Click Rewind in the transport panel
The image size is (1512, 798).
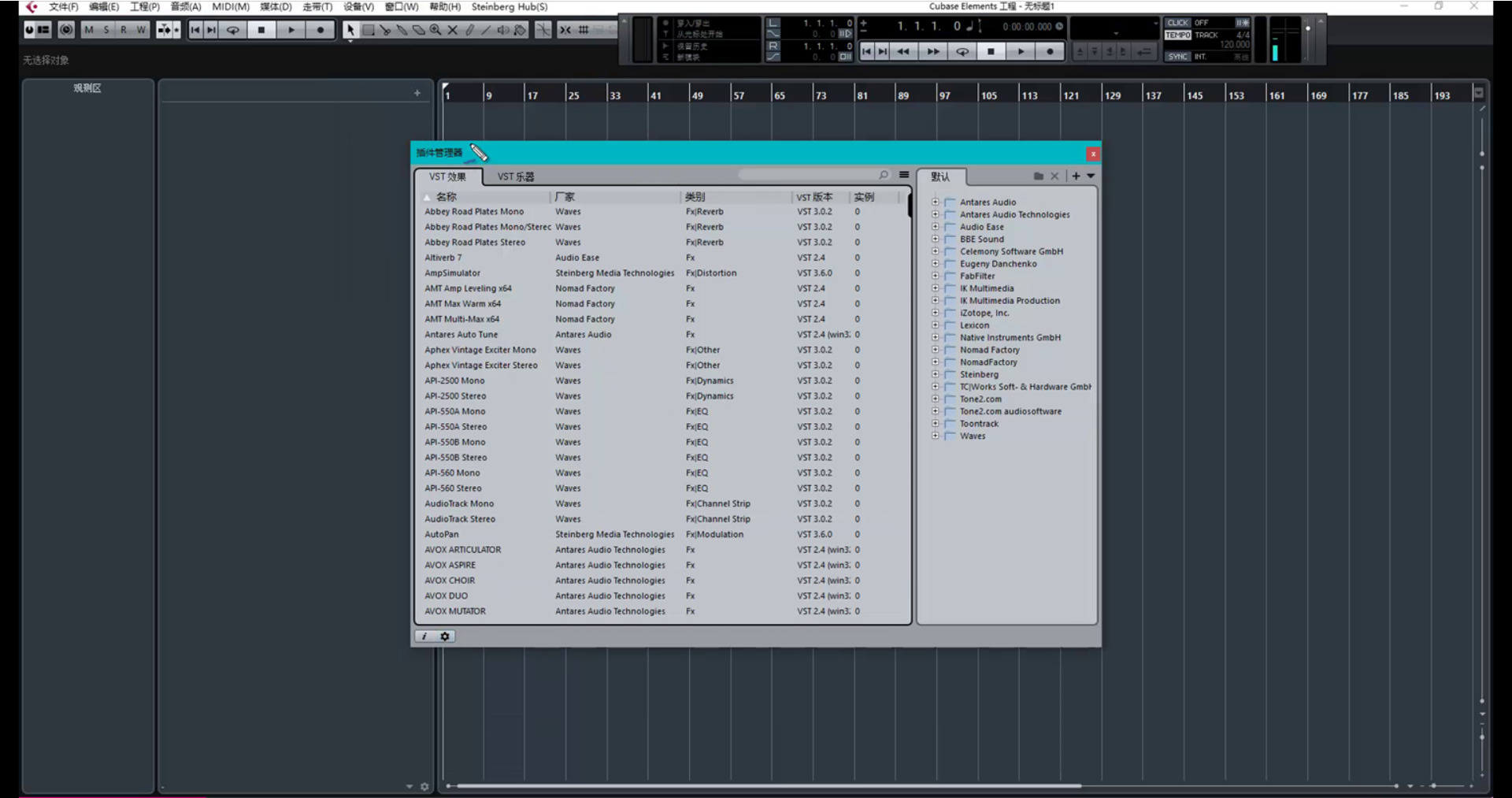coord(903,52)
